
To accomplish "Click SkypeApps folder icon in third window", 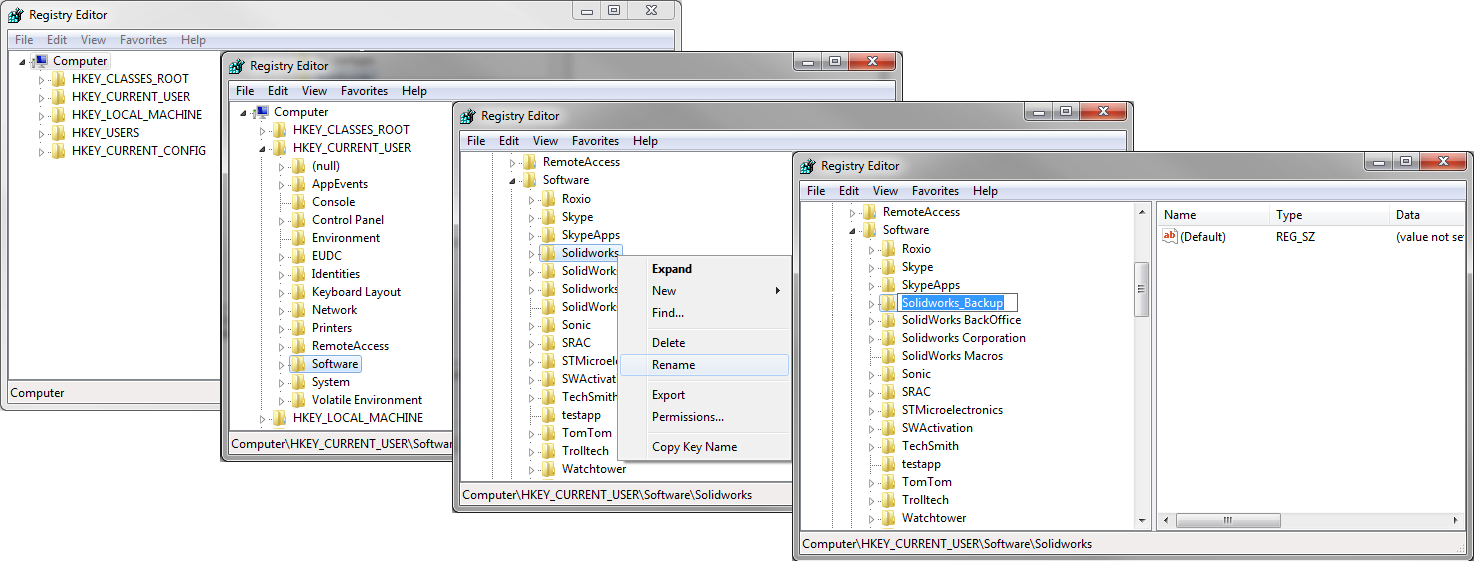I will [x=548, y=235].
